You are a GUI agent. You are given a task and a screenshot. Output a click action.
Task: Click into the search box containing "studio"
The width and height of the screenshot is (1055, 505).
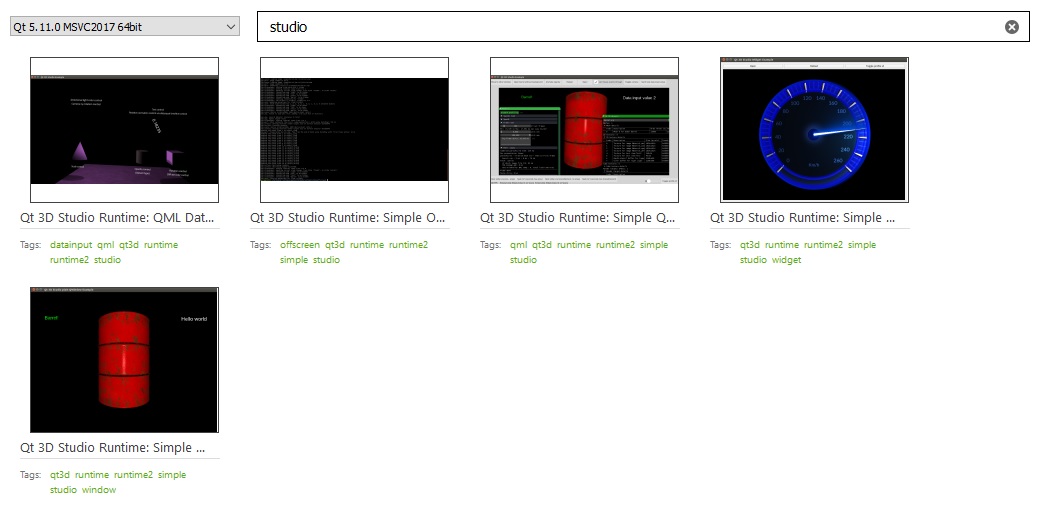pyautogui.click(x=630, y=27)
